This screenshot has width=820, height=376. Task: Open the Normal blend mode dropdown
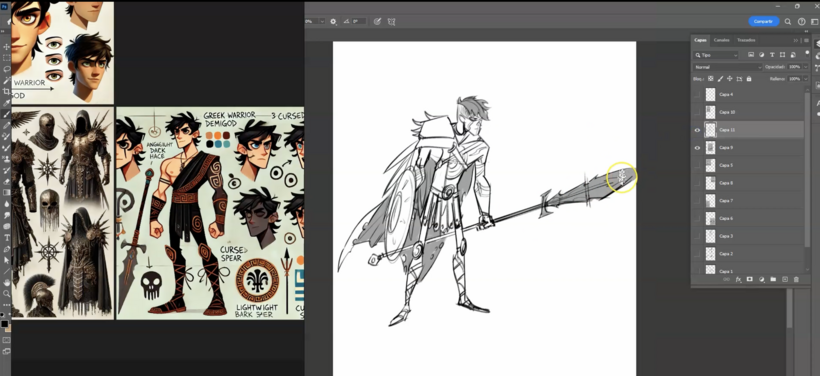click(727, 67)
